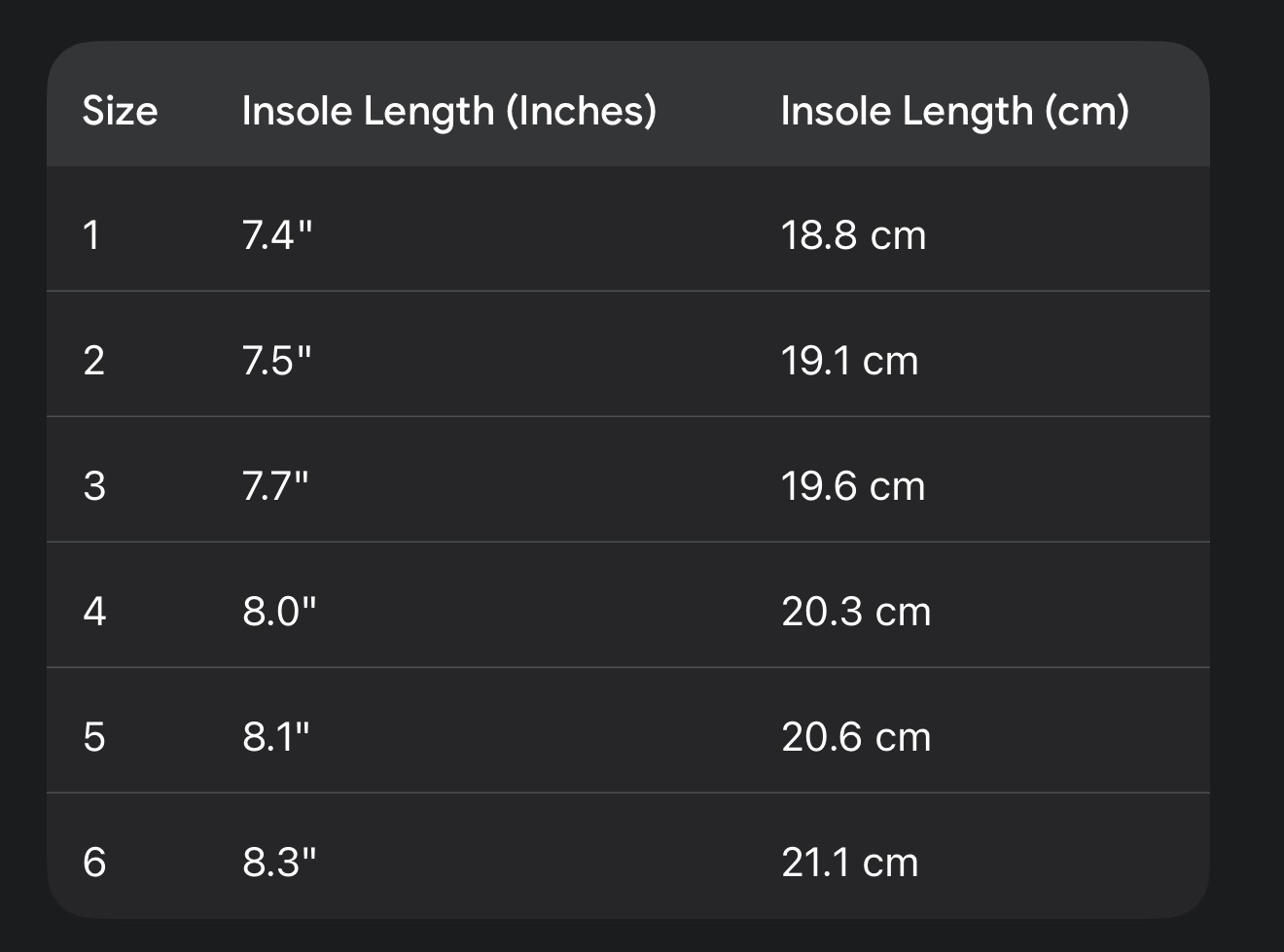
Task: Click the size 5 cell
Action: pos(93,737)
